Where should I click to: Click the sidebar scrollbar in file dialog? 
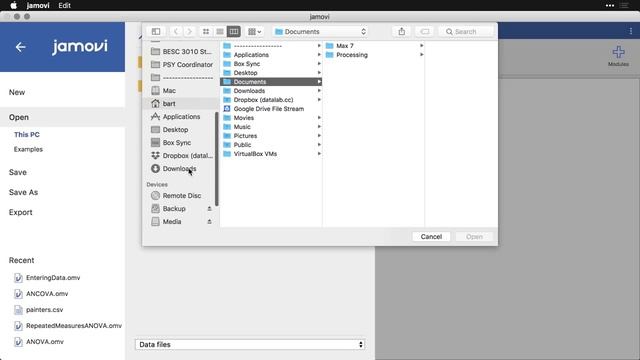point(217,159)
